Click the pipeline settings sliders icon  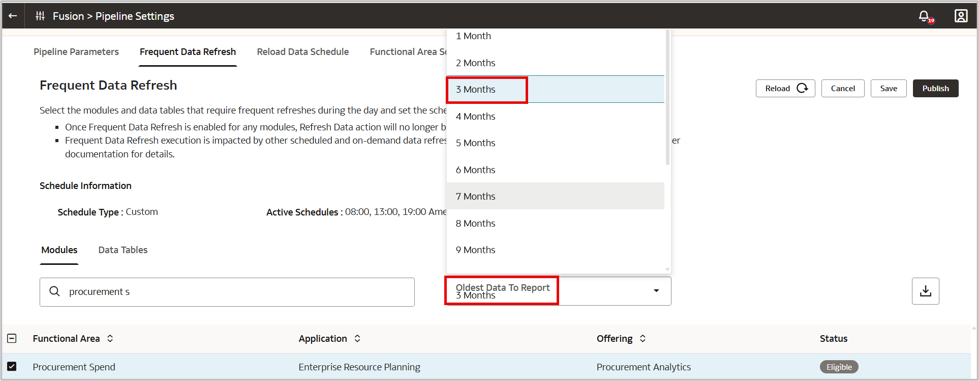pyautogui.click(x=40, y=16)
